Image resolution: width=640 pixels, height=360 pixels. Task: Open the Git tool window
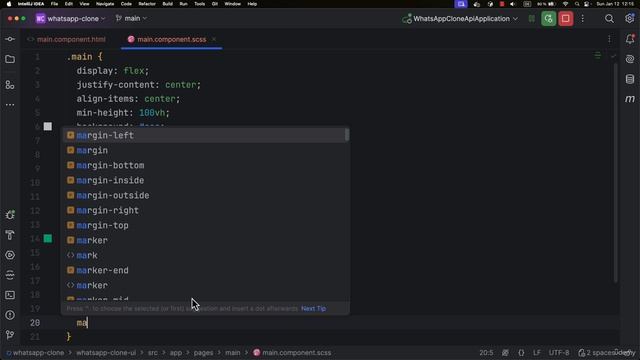tap(10, 335)
